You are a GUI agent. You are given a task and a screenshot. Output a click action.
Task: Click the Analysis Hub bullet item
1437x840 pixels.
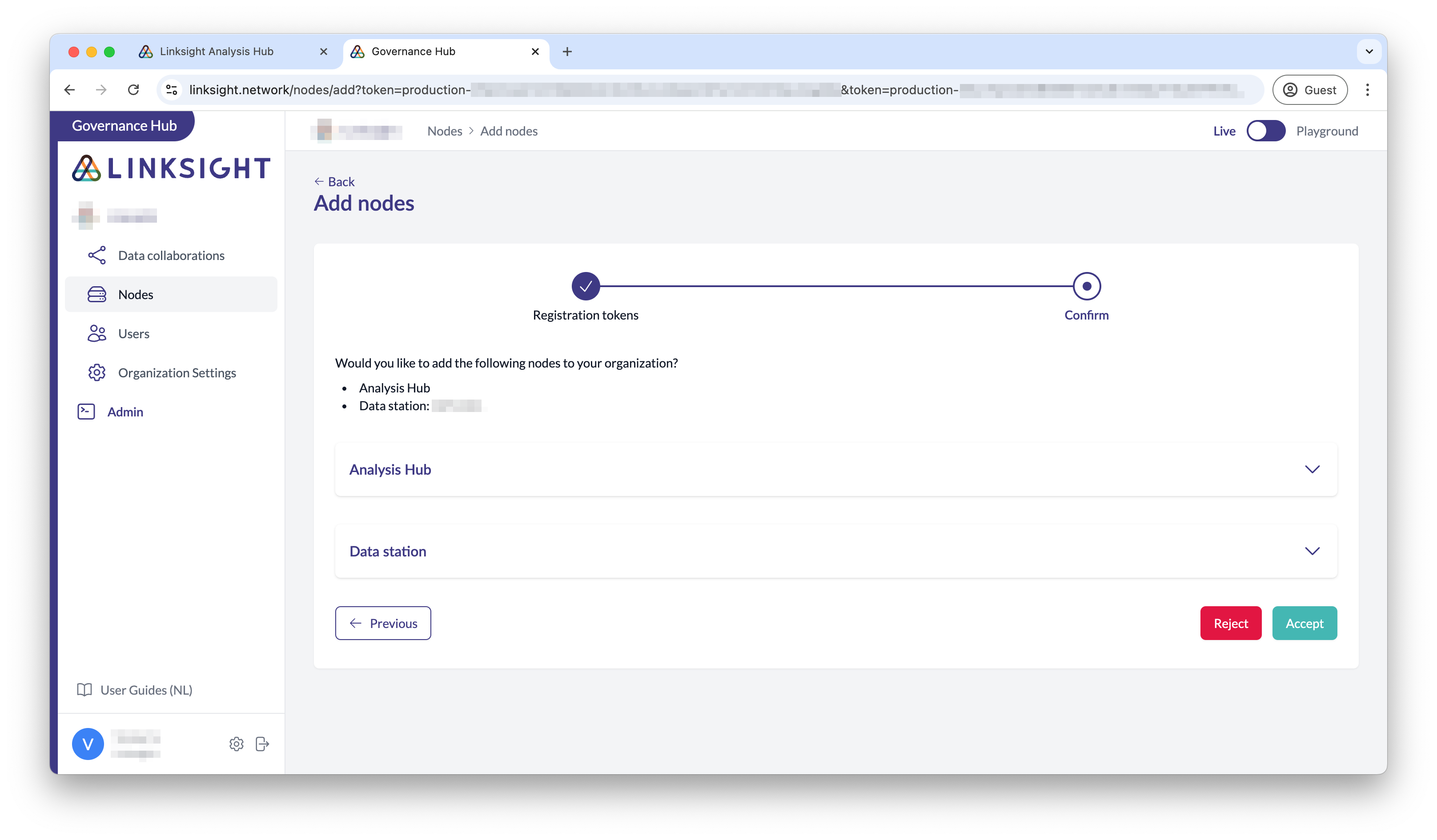[x=394, y=388]
